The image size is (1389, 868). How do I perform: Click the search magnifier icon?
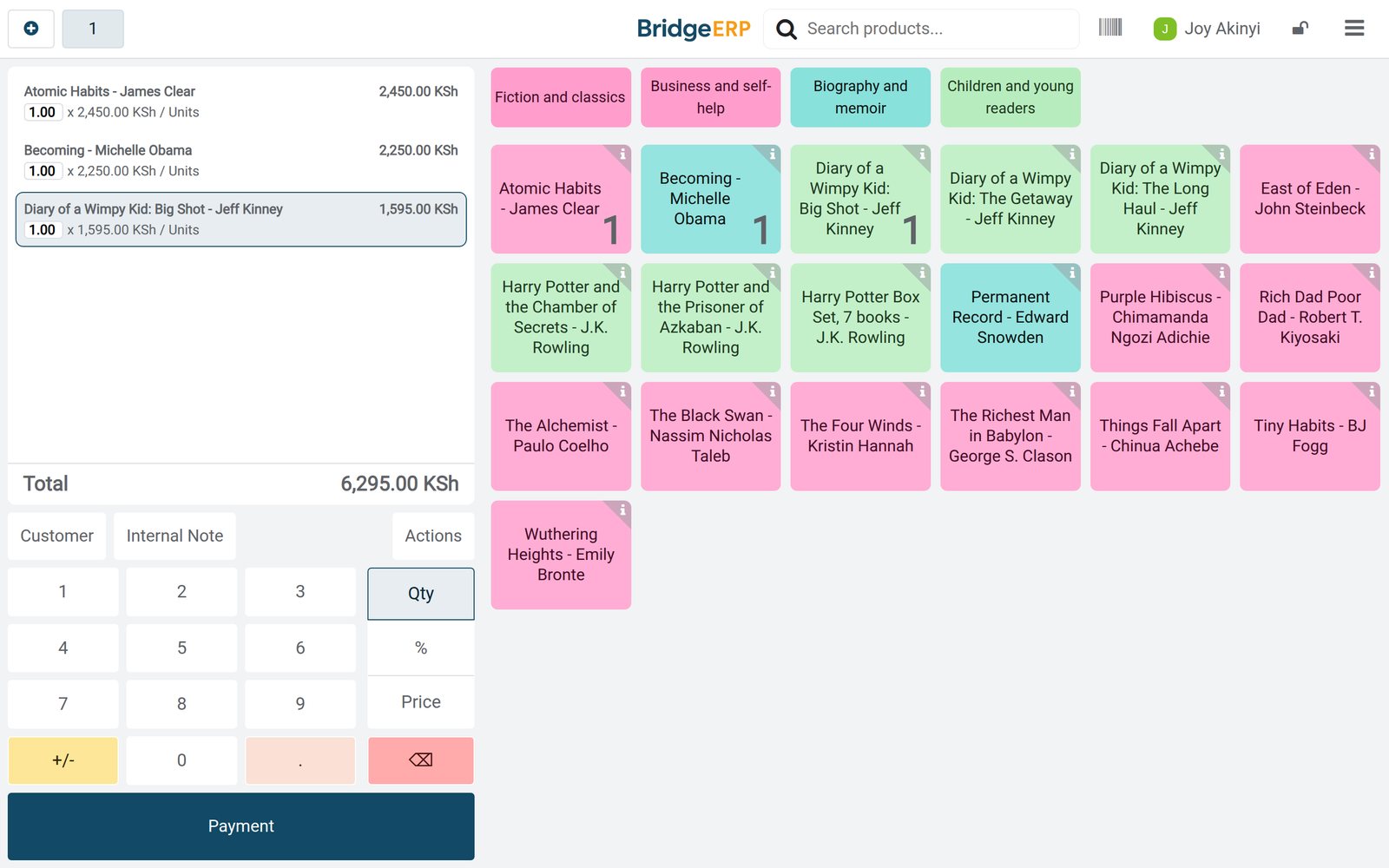pyautogui.click(x=787, y=30)
